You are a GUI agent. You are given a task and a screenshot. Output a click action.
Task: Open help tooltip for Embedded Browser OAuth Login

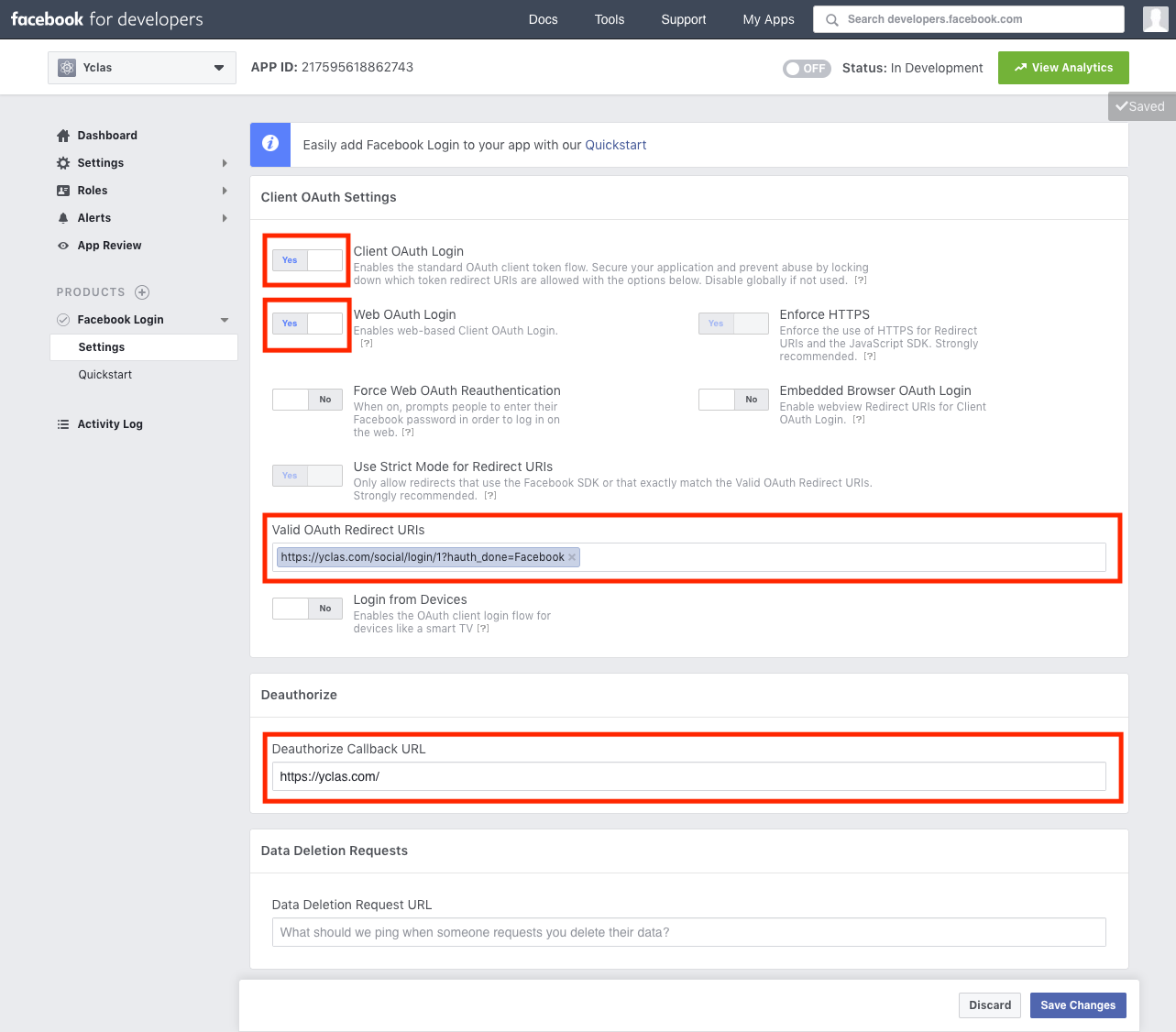pyautogui.click(x=859, y=420)
